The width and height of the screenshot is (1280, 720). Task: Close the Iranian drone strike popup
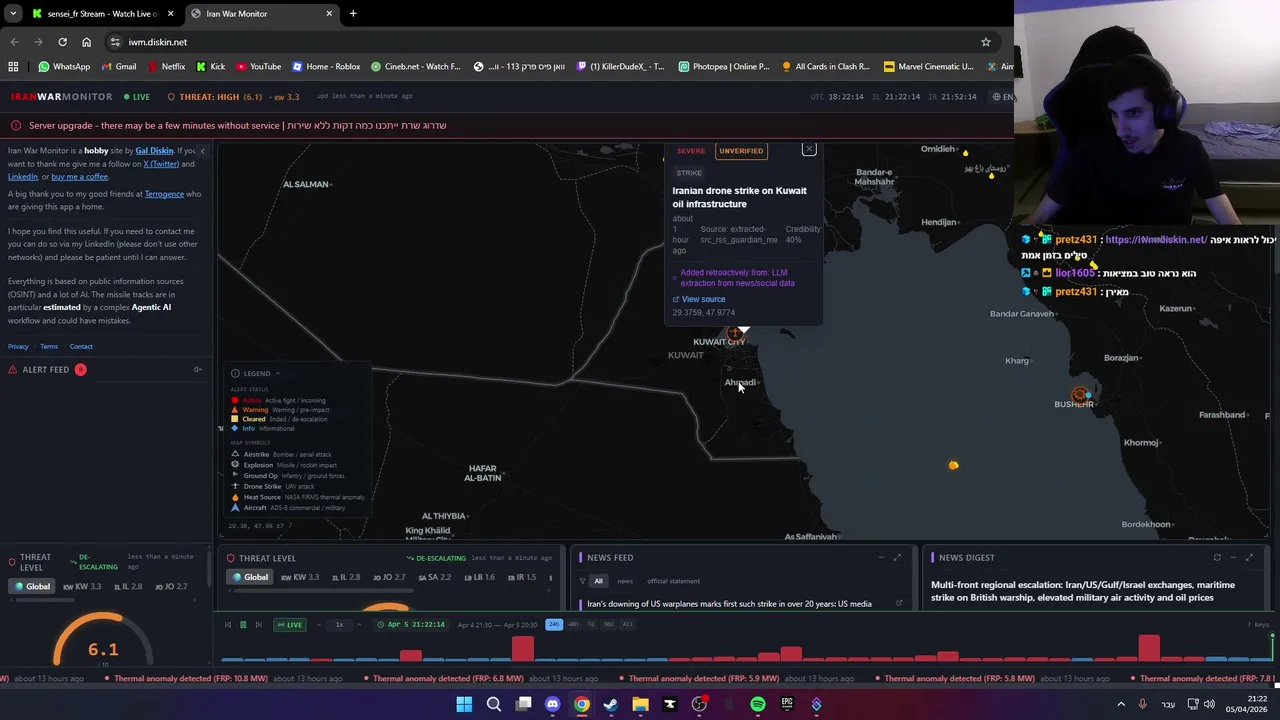point(809,150)
